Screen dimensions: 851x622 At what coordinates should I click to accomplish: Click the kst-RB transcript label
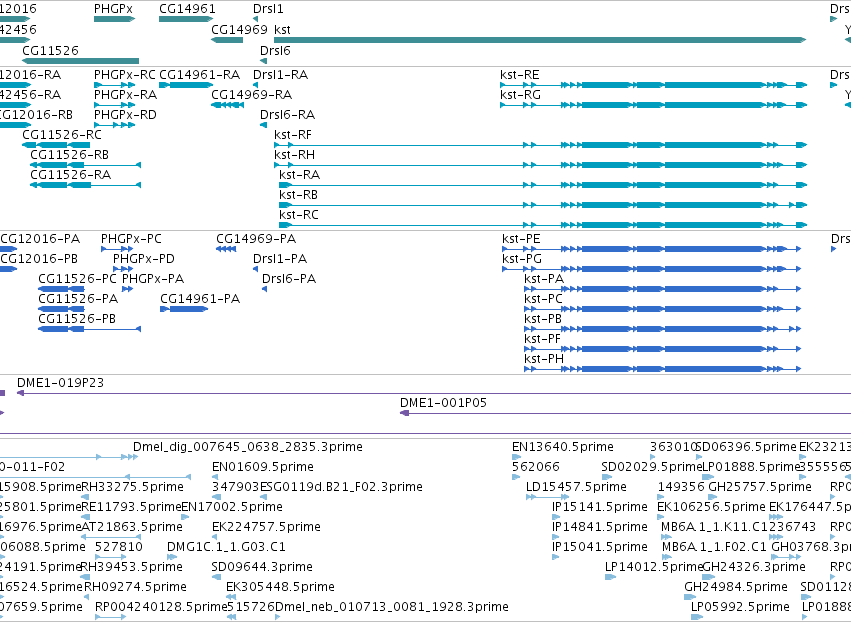tap(299, 195)
